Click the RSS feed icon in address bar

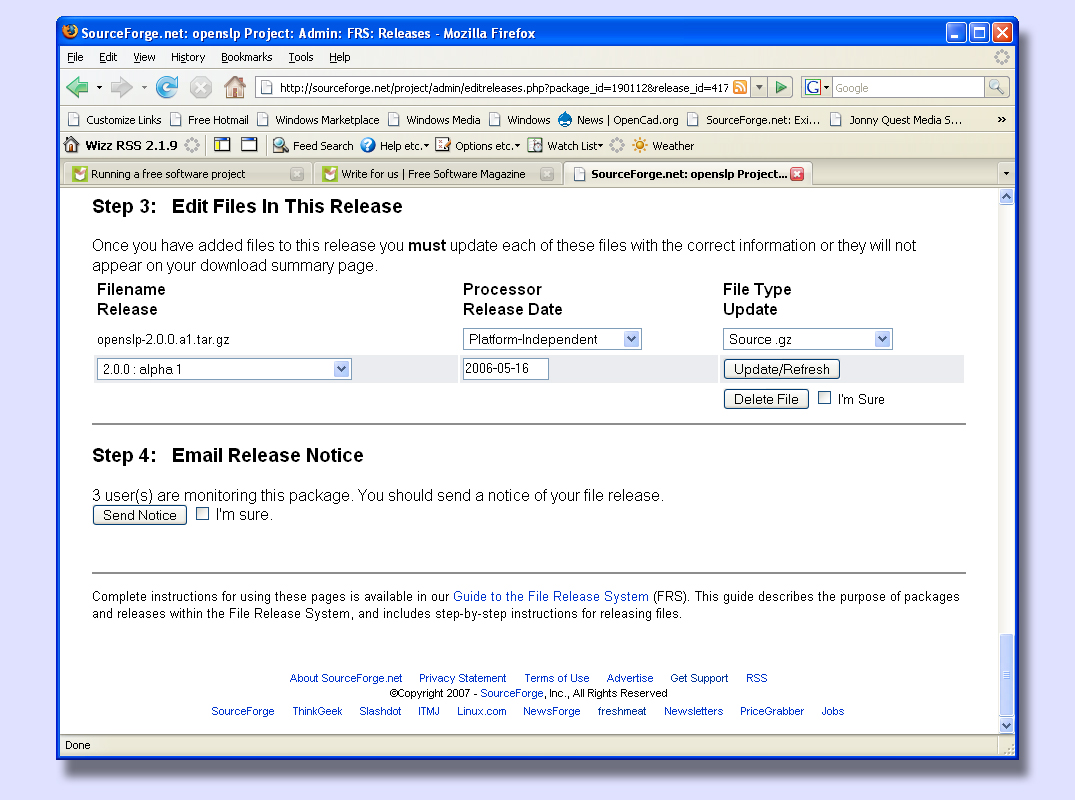pyautogui.click(x=740, y=88)
